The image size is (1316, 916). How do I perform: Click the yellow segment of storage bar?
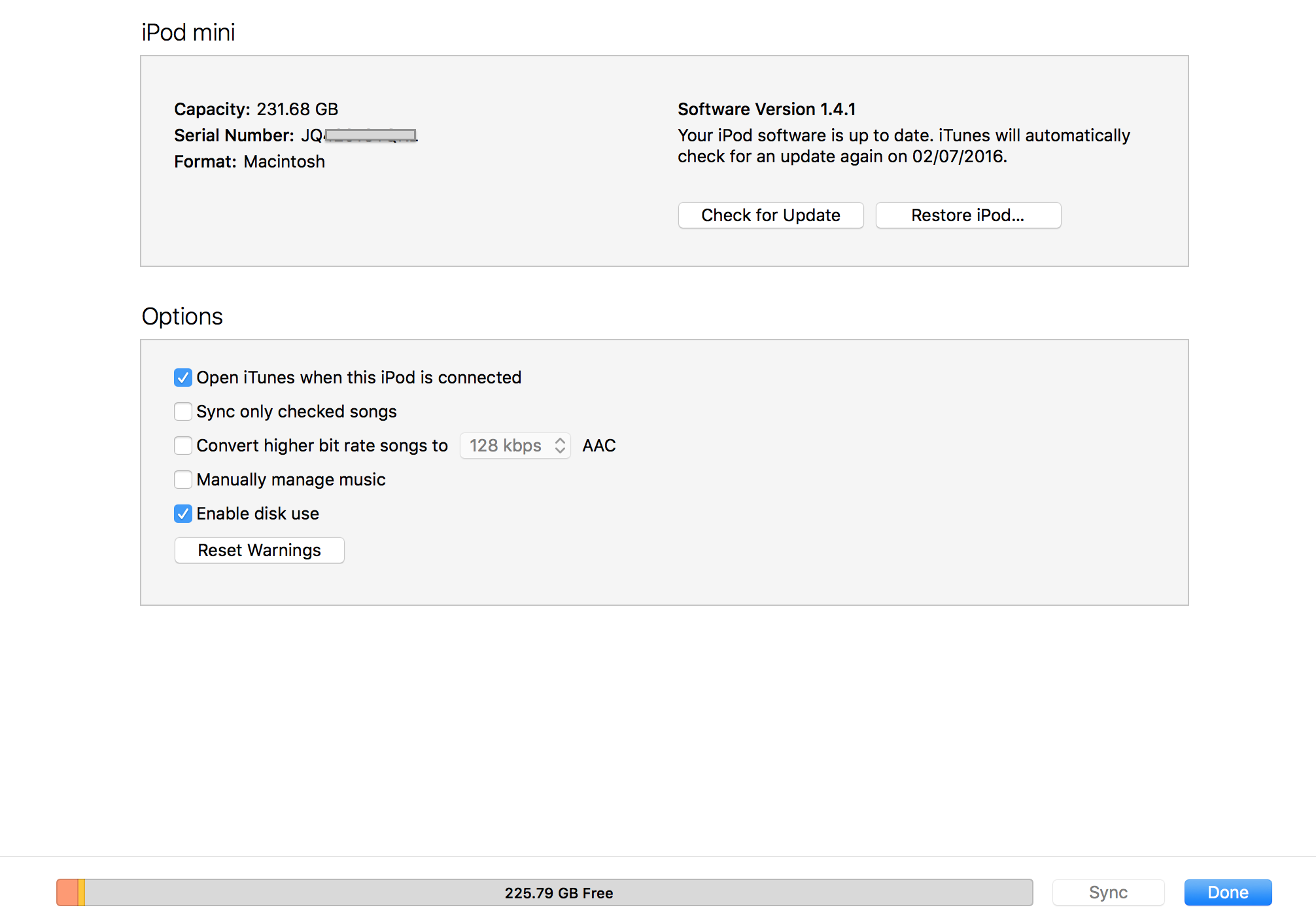coord(81,892)
